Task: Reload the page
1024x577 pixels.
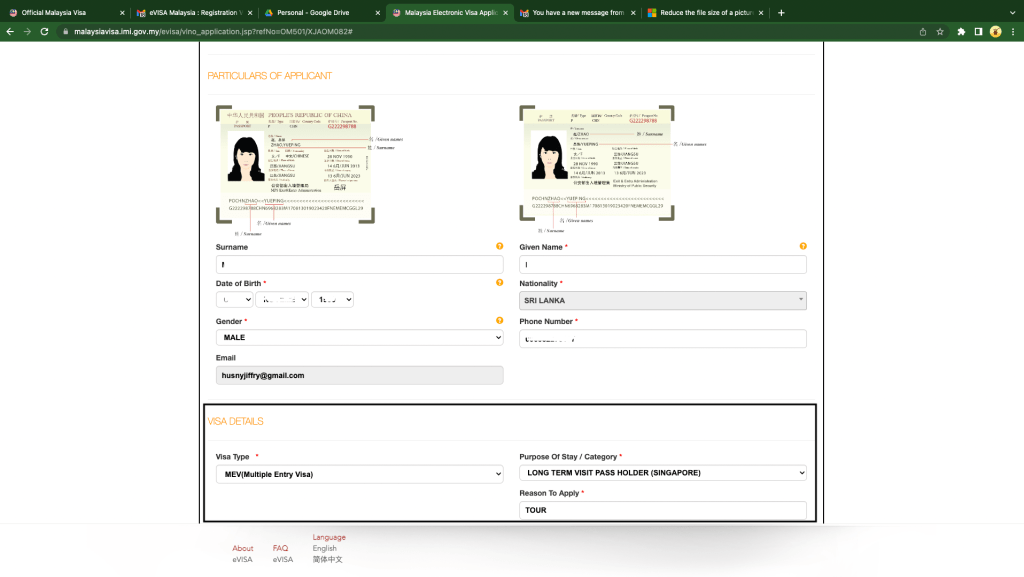Action: tap(44, 31)
